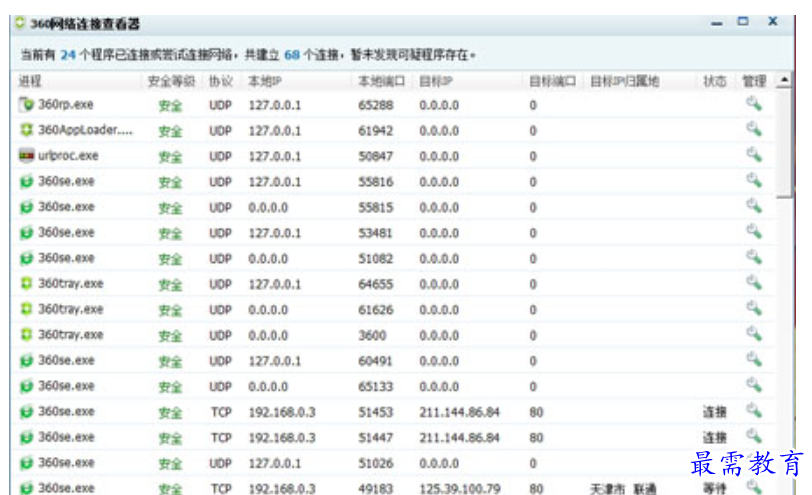Click manage icon for connection on port 51453
Screen dimensions: 812x495
pyautogui.click(x=753, y=411)
